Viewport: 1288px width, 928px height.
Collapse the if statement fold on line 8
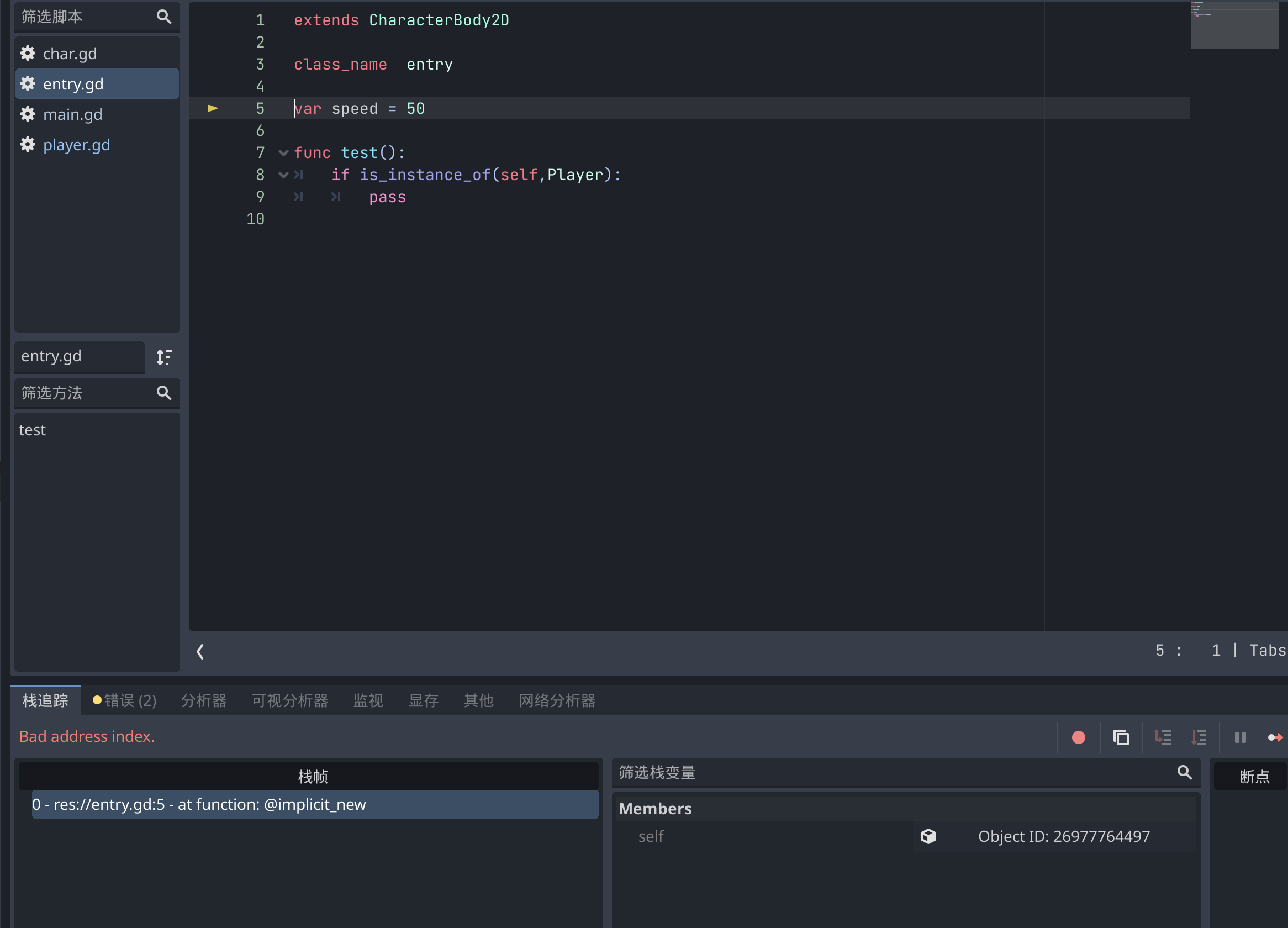[x=283, y=175]
